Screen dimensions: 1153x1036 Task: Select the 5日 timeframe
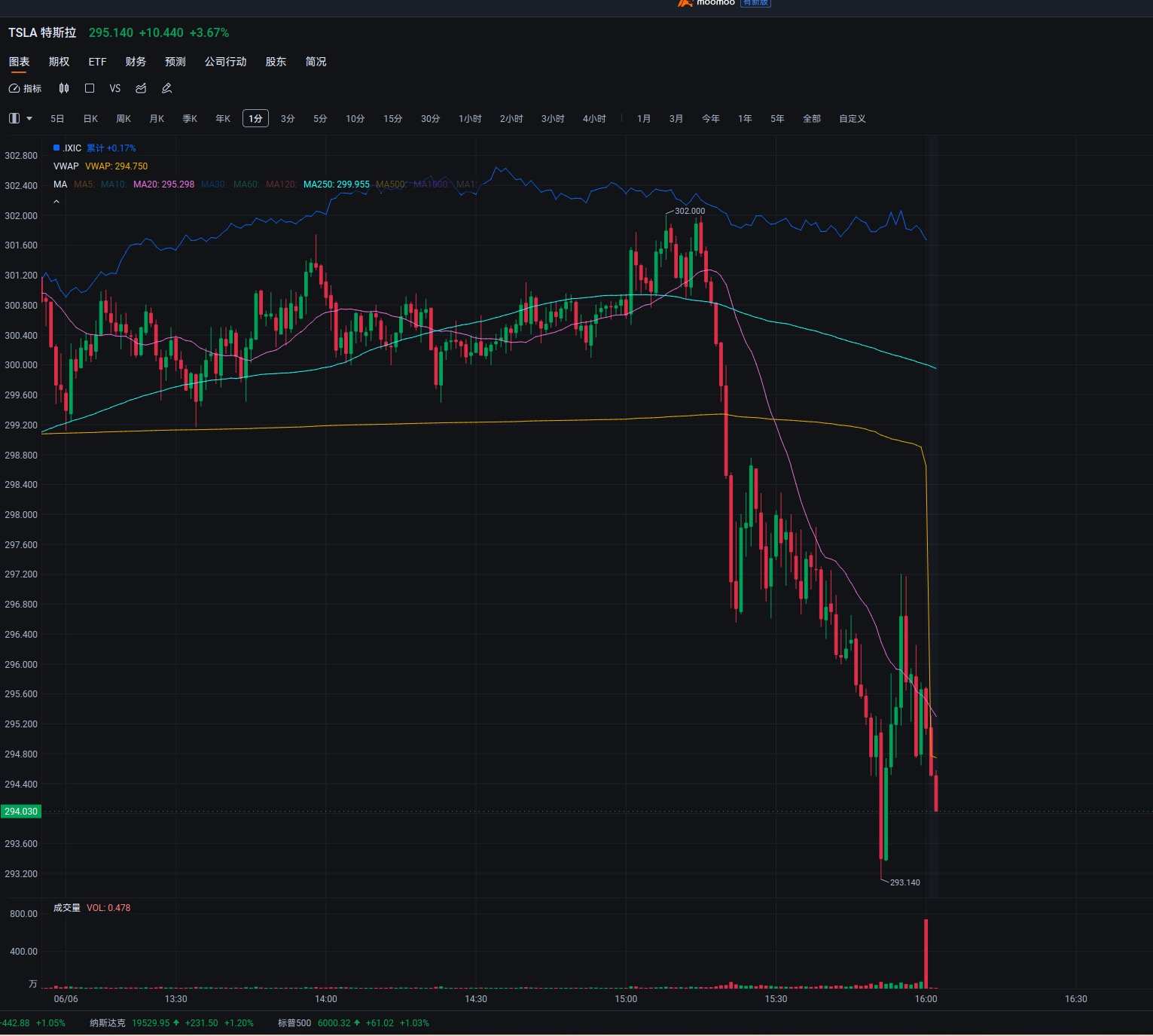(57, 119)
